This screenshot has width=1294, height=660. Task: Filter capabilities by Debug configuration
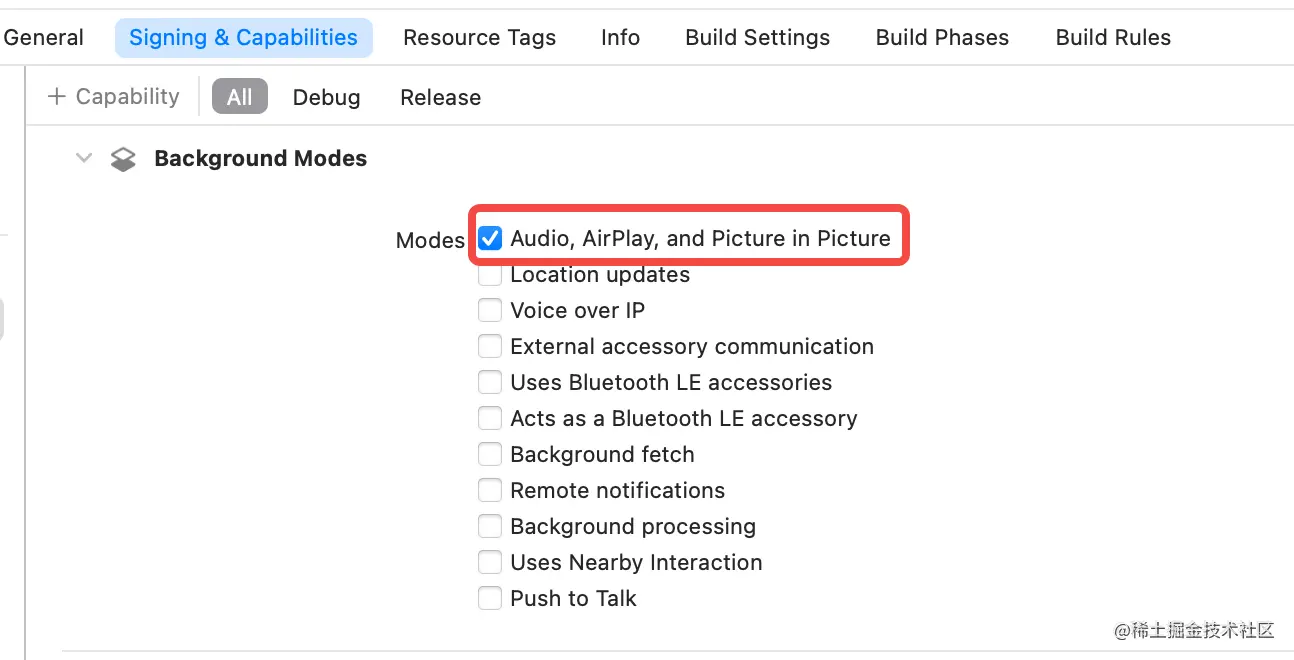tap(326, 97)
